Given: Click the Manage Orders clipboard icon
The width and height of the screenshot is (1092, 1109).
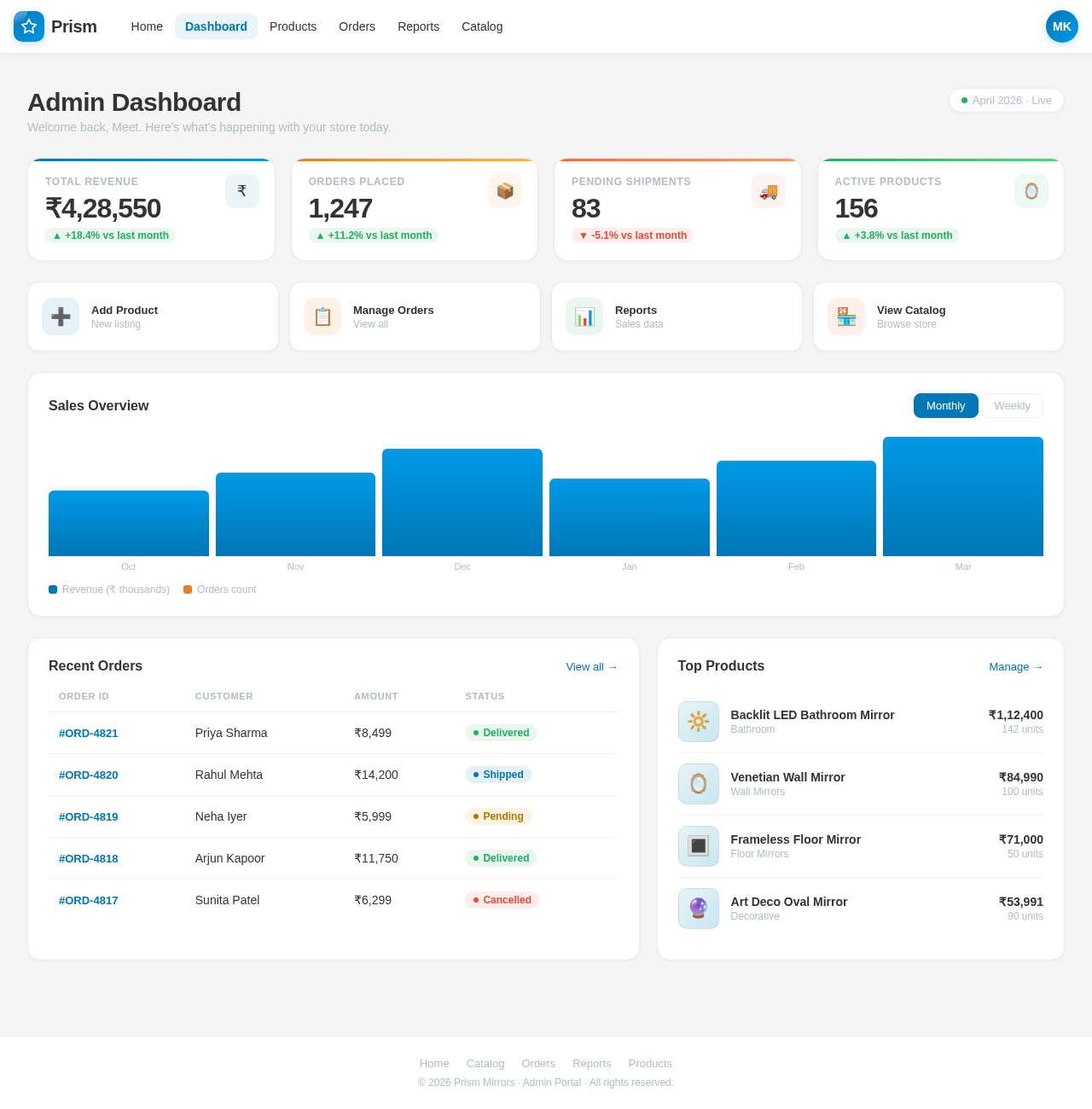Looking at the screenshot, I should (322, 316).
